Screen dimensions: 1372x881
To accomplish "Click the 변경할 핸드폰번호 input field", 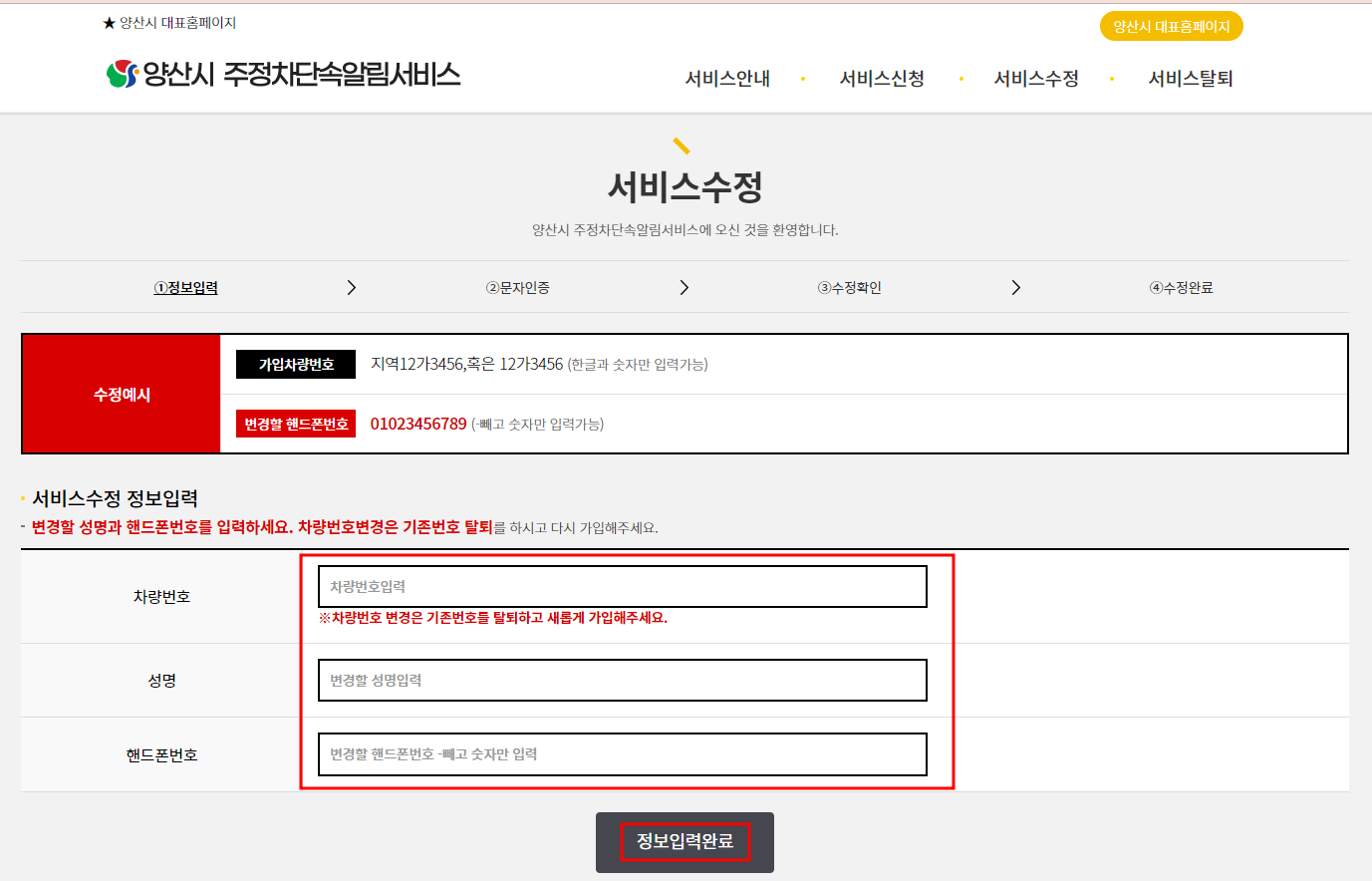I will pos(621,754).
